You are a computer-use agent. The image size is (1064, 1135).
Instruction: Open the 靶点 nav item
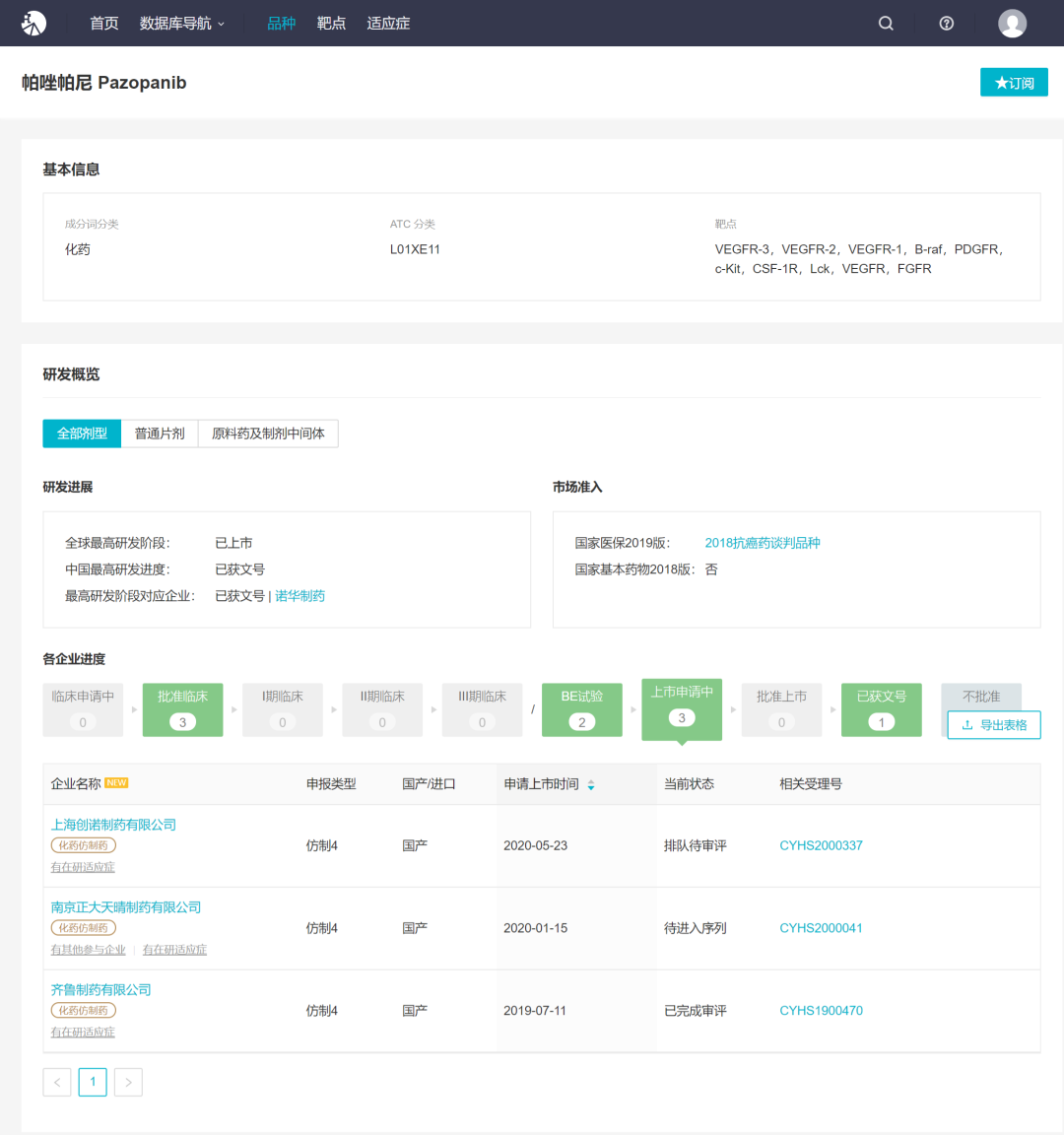[x=331, y=24]
